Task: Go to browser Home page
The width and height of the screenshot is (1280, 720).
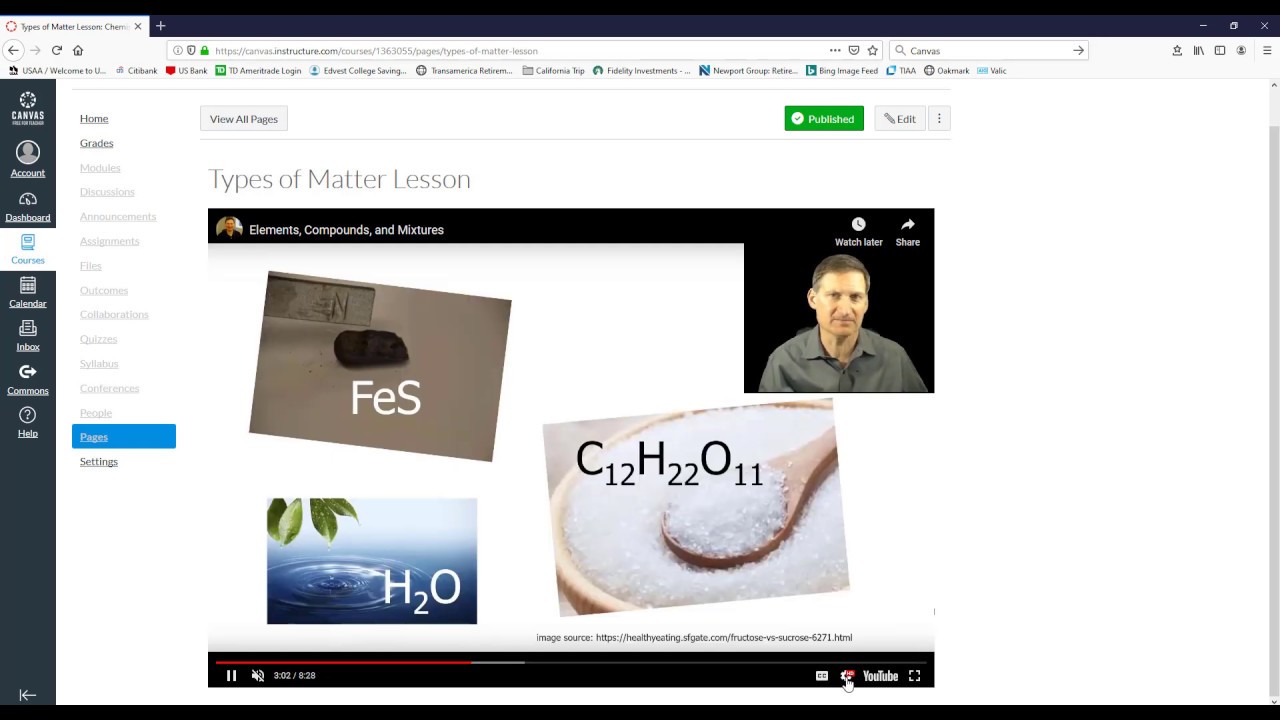Action: [78, 50]
